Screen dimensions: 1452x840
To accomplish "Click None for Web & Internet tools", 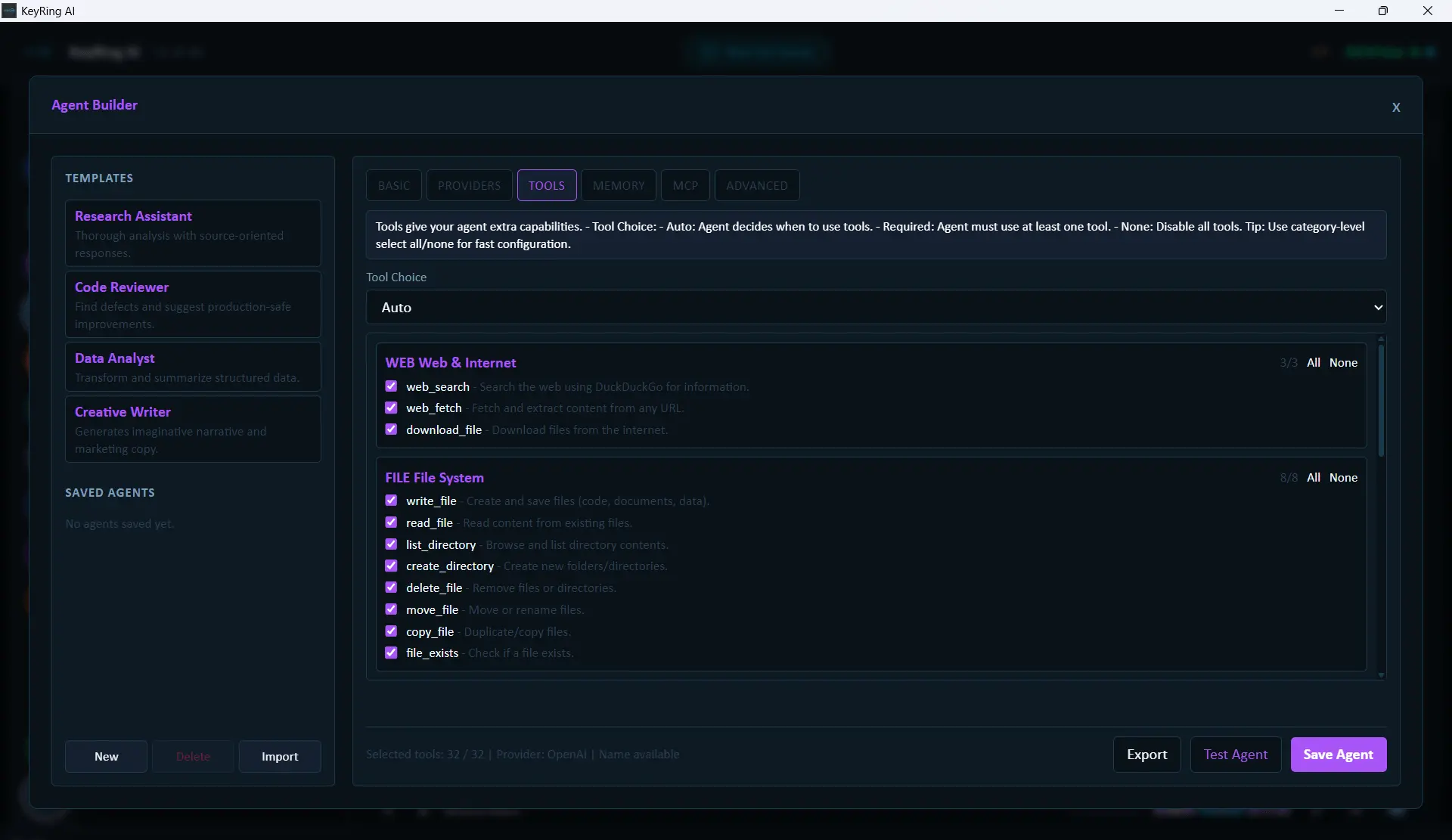I will (x=1342, y=363).
